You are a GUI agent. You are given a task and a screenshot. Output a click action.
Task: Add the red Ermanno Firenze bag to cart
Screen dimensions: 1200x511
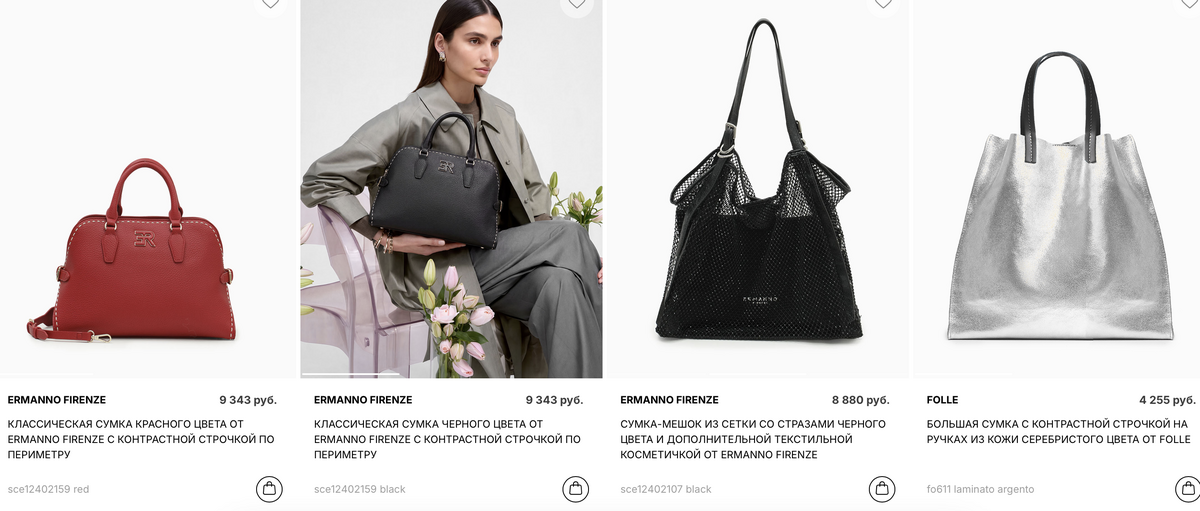[x=269, y=489]
